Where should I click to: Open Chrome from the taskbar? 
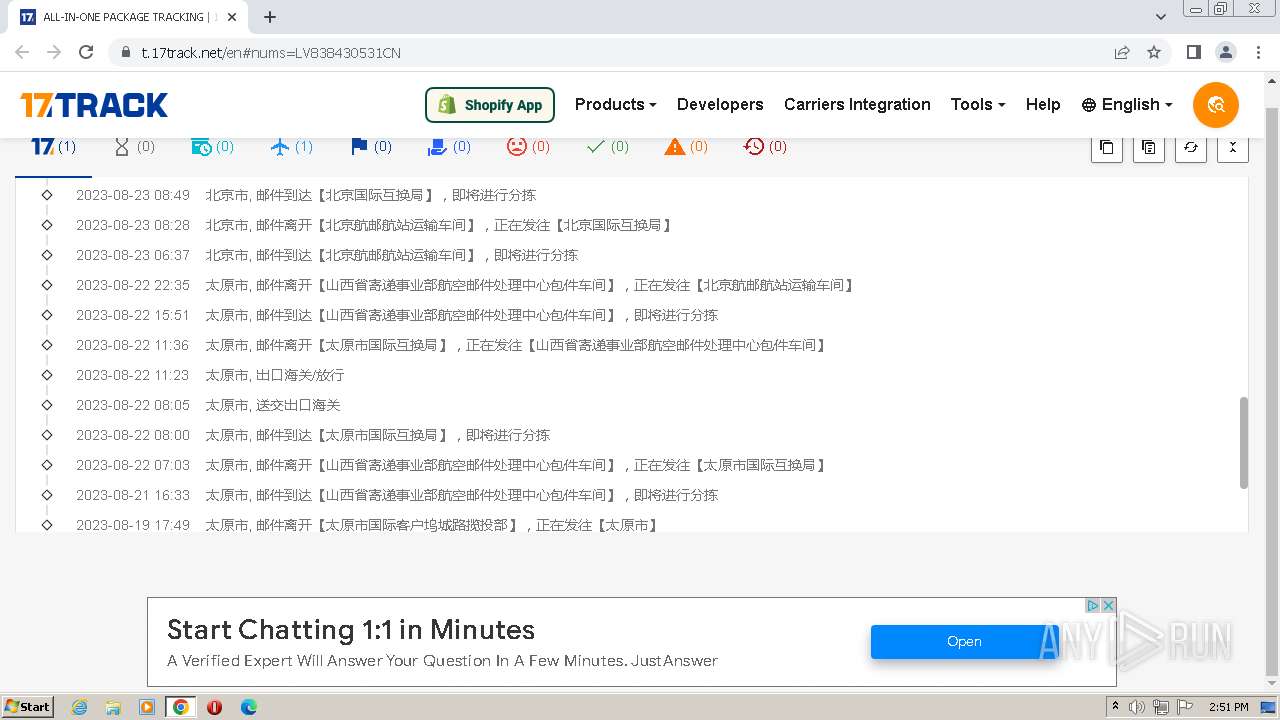click(x=180, y=707)
